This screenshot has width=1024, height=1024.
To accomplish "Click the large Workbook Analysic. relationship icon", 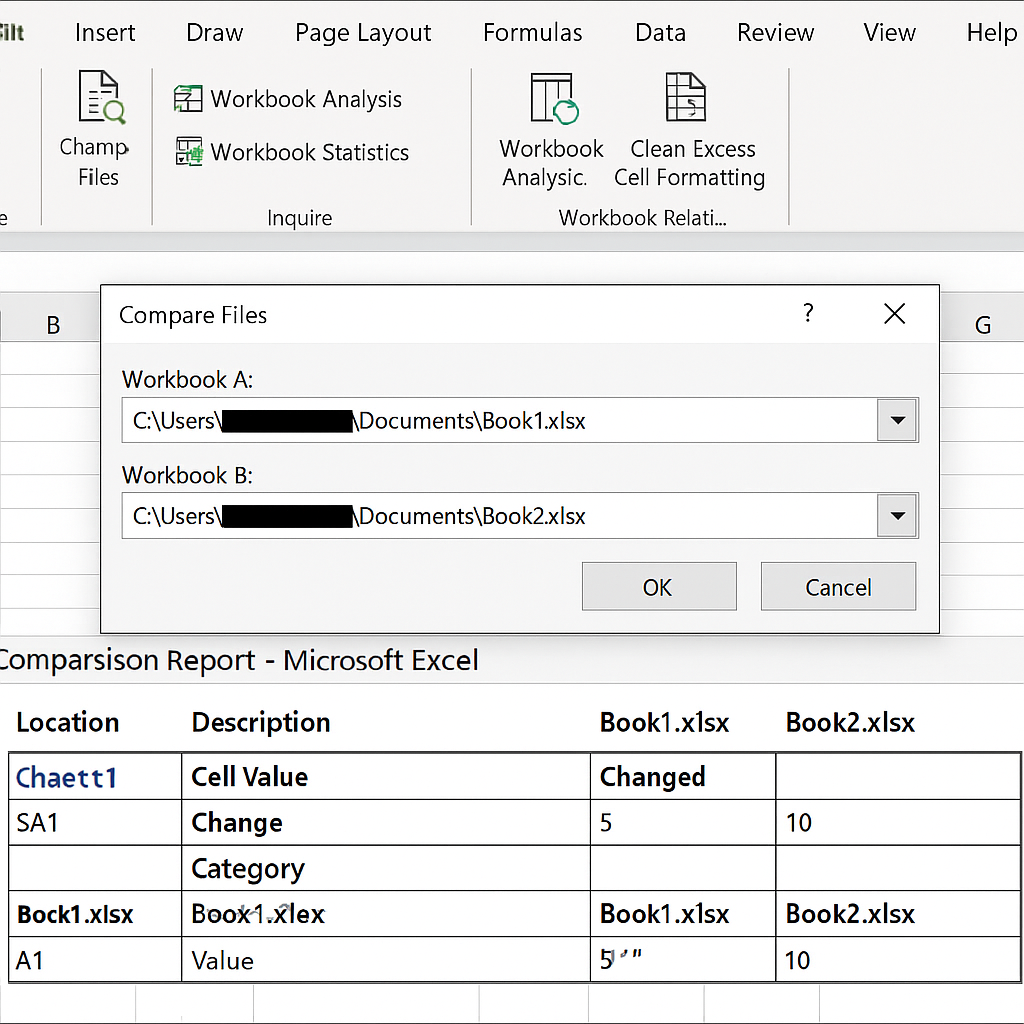I will (551, 131).
